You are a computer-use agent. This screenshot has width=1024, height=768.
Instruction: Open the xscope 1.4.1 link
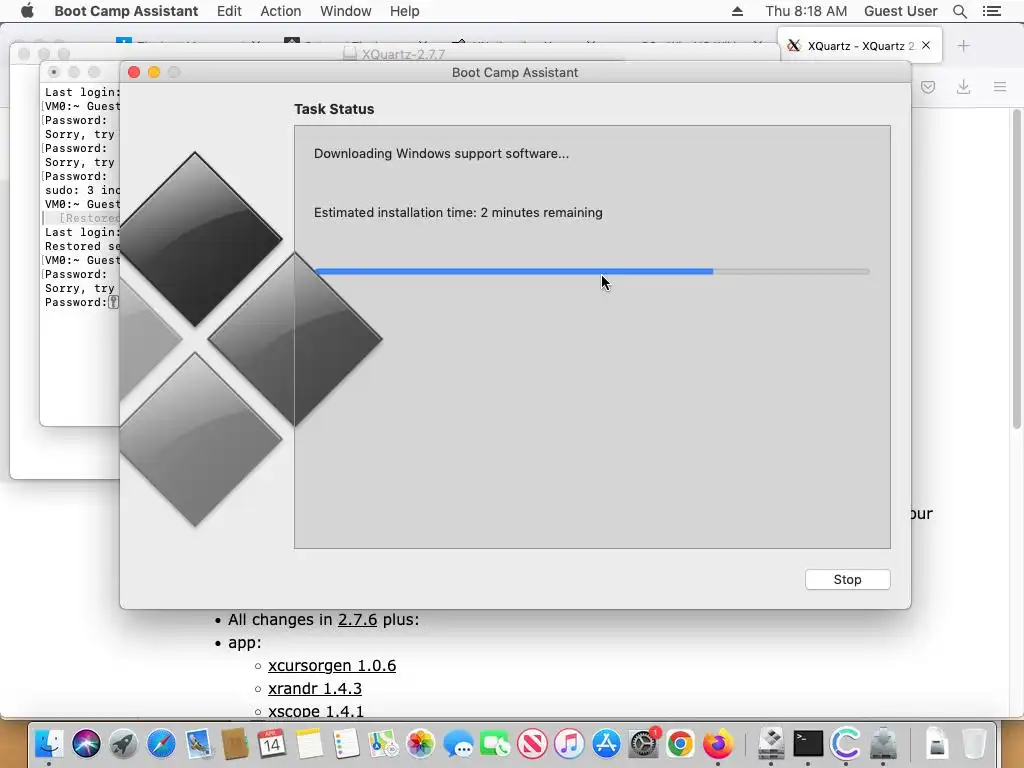click(x=315, y=711)
